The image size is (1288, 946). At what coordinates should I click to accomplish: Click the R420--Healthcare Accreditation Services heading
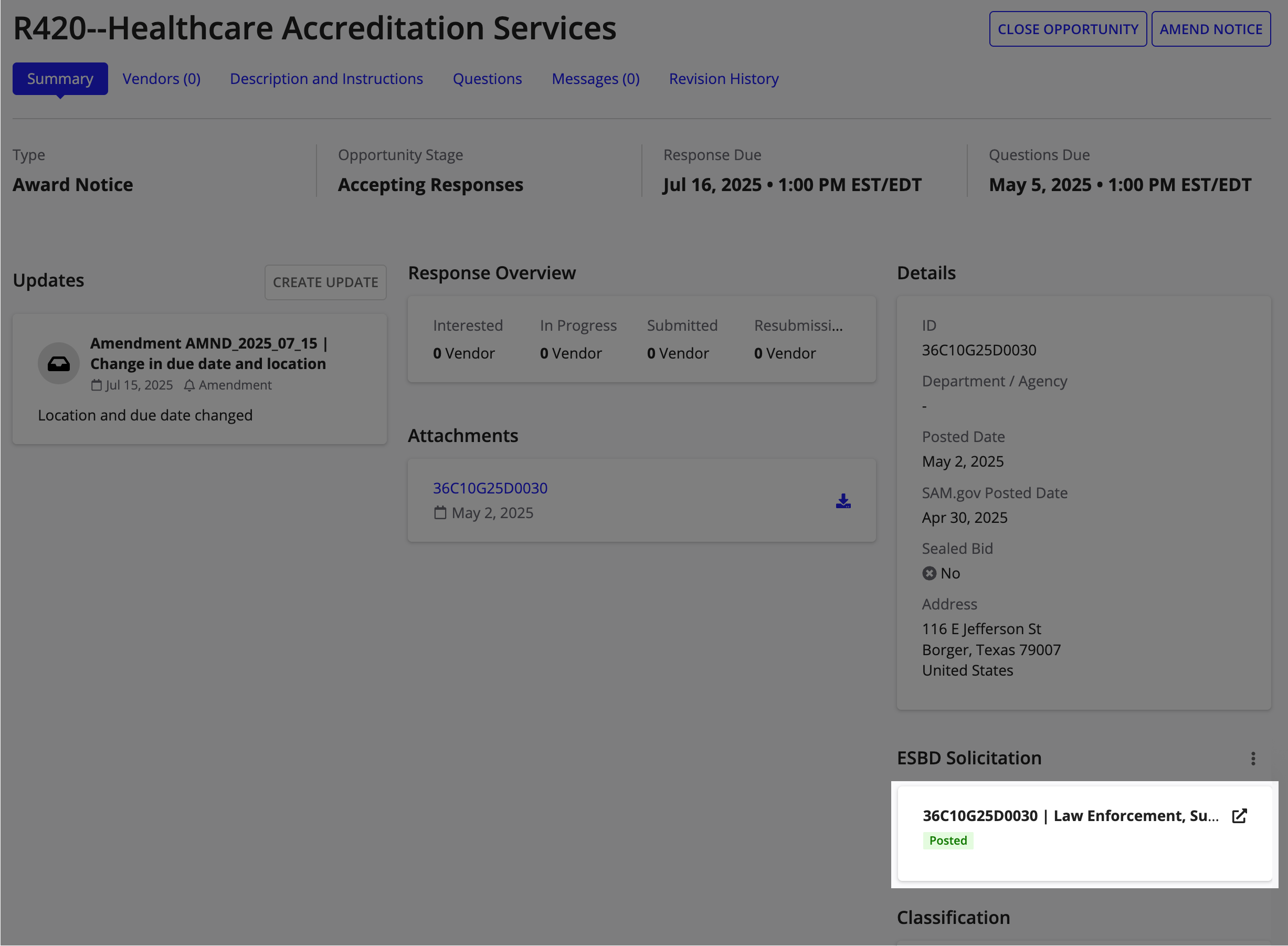[315, 28]
